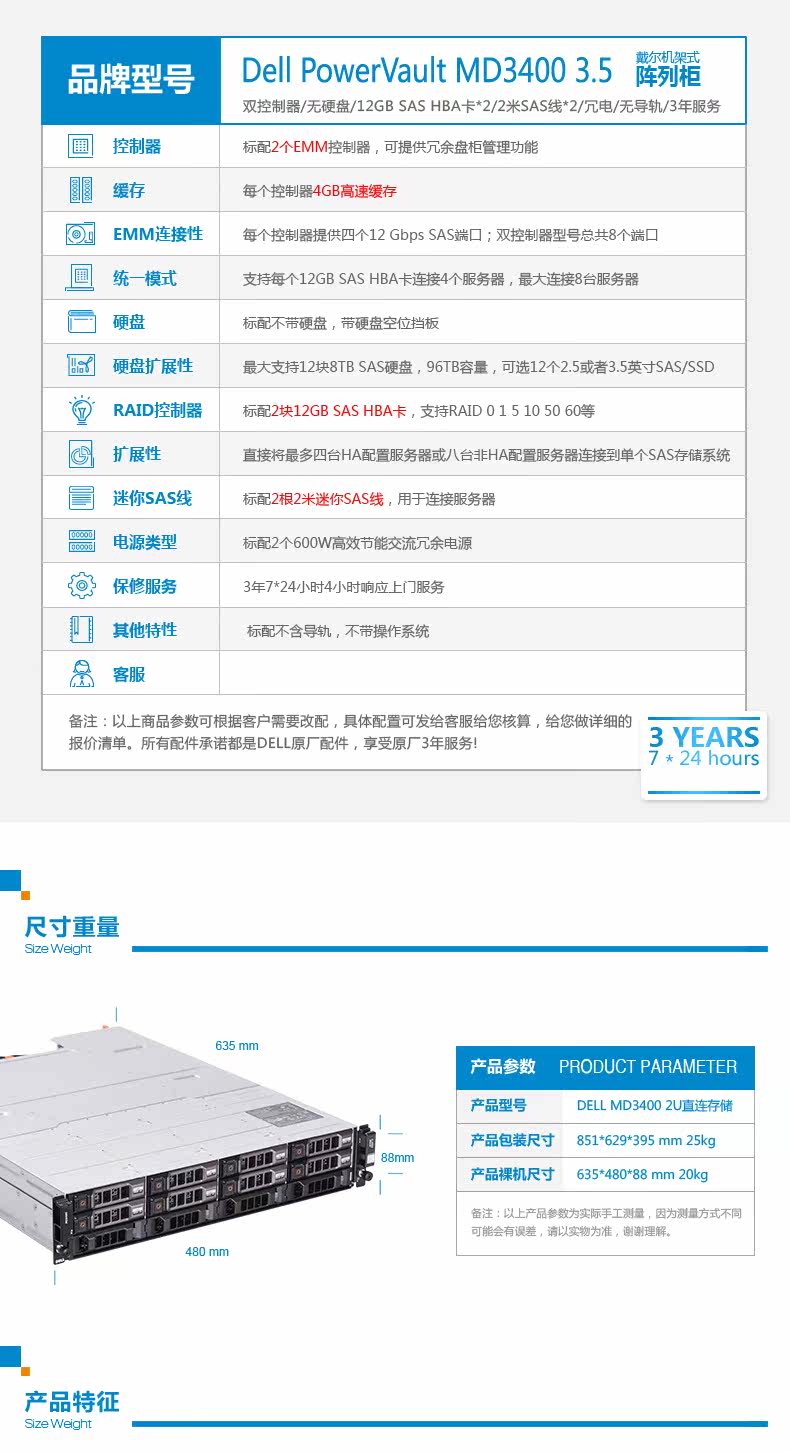Click the 控制器 row icon

click(81, 146)
